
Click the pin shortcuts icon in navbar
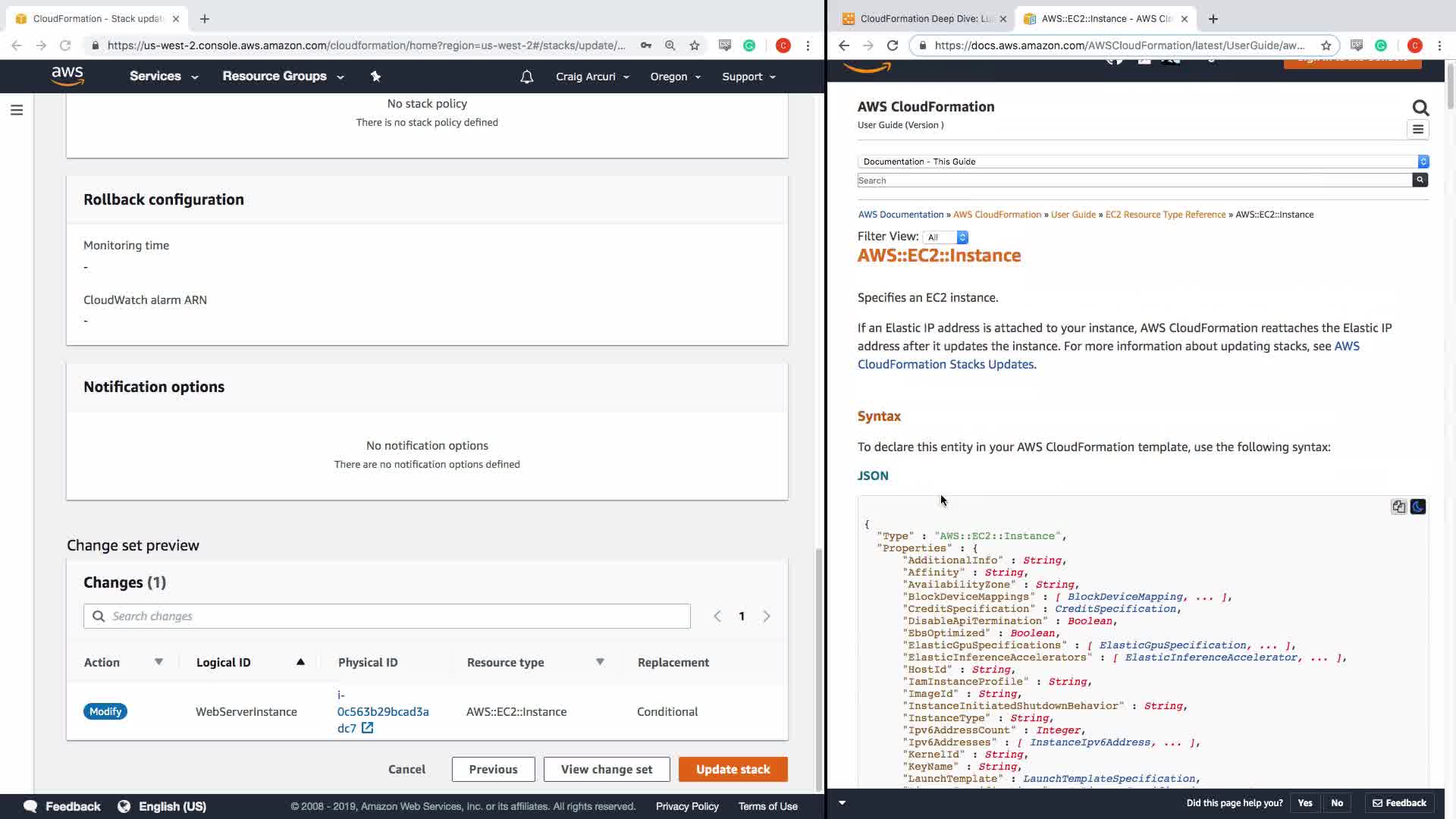coord(375,76)
